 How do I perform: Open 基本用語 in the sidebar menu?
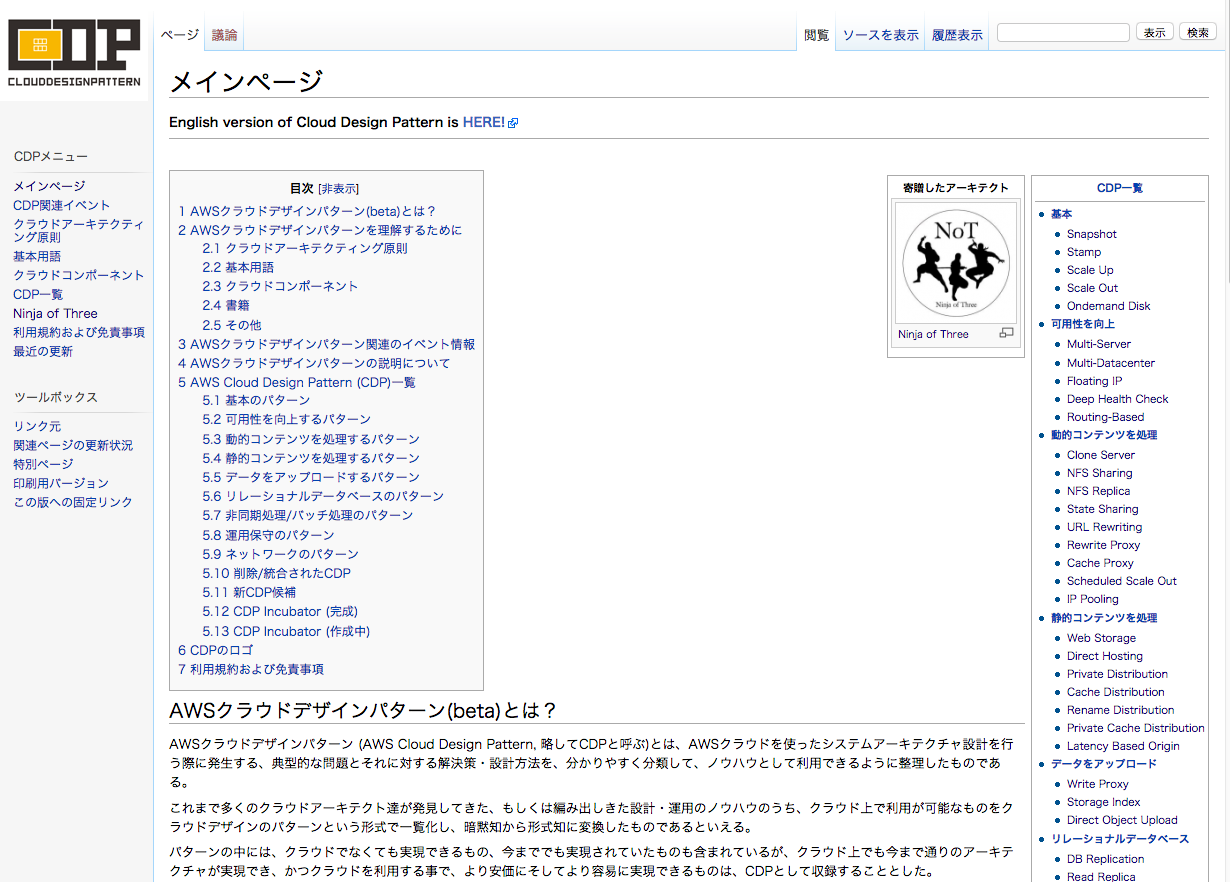37,256
